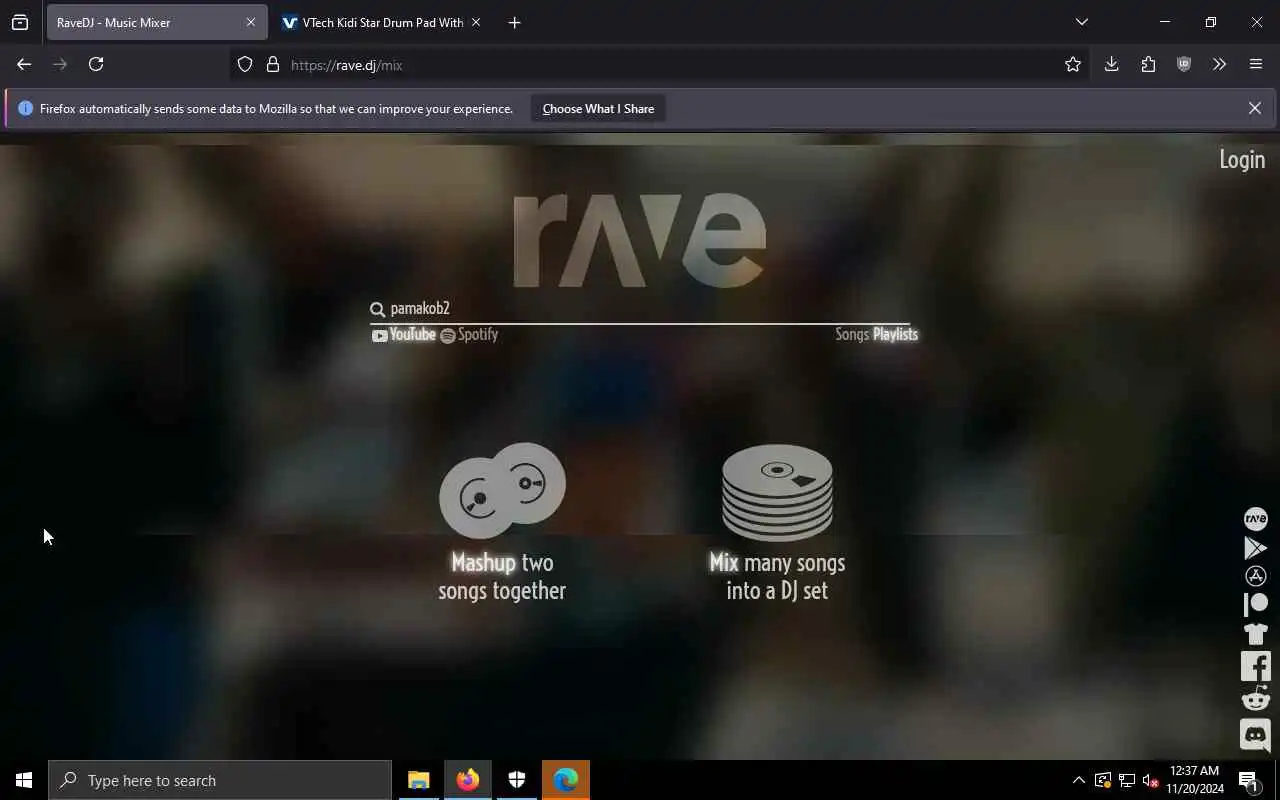Switch search mode to Playlists
Viewport: 1280px width, 800px height.
pyautogui.click(x=895, y=334)
